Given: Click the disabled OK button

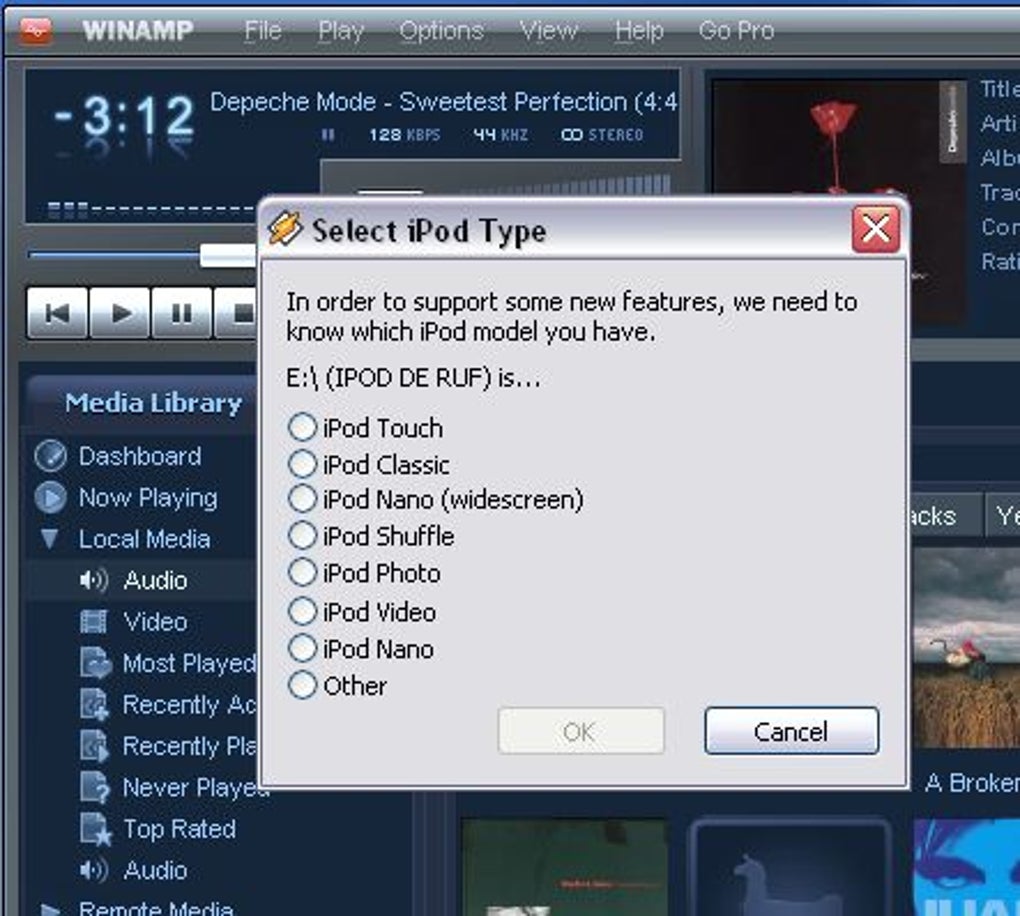Looking at the screenshot, I should 581,731.
